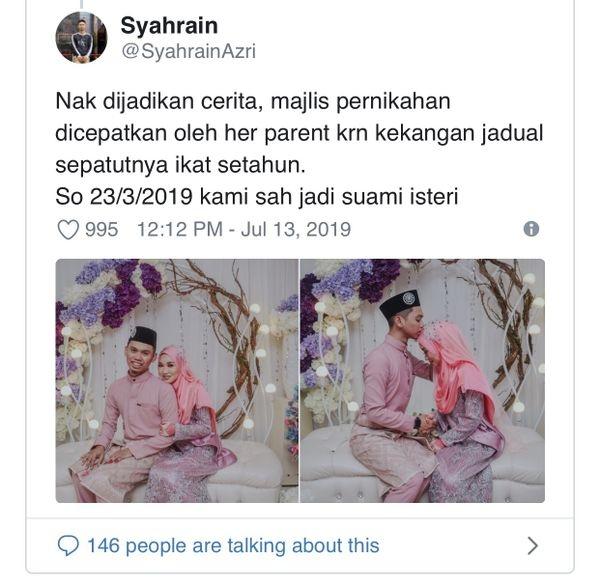The image size is (600, 586).
Task: Click the speech bubble conversation icon
Action: (x=68, y=545)
